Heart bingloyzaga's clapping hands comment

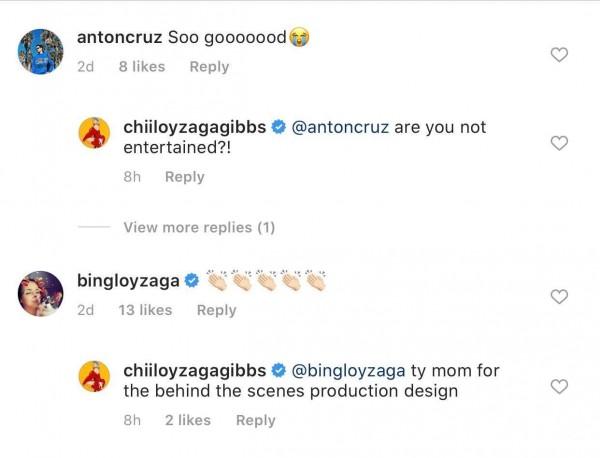[x=560, y=297]
